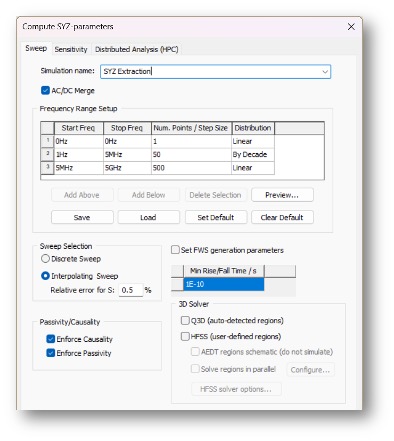Open the Linear distribution cell in row 3
This screenshot has width=394, height=441.
[x=253, y=168]
